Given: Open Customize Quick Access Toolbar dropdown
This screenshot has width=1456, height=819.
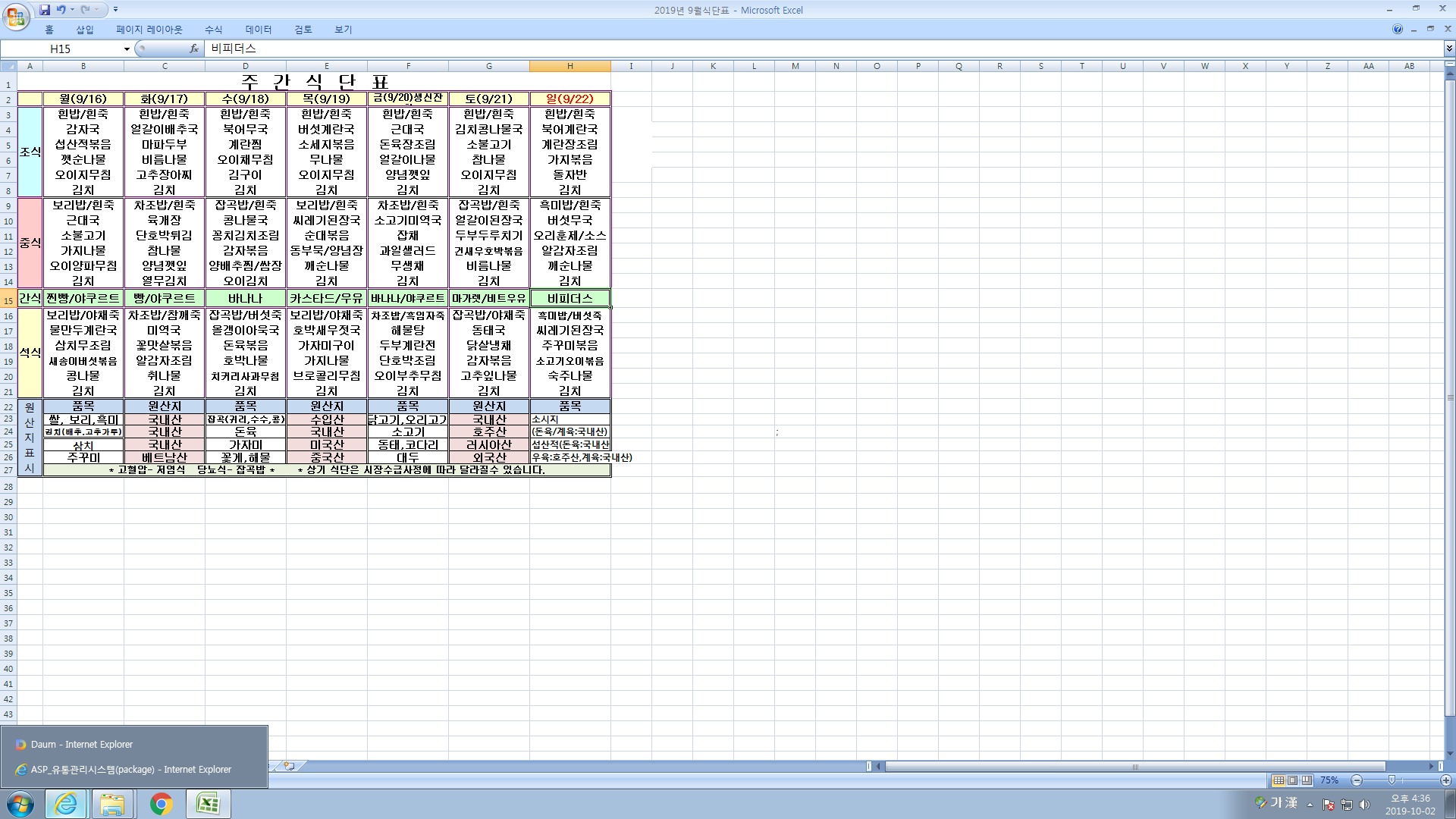Looking at the screenshot, I should click(x=115, y=10).
